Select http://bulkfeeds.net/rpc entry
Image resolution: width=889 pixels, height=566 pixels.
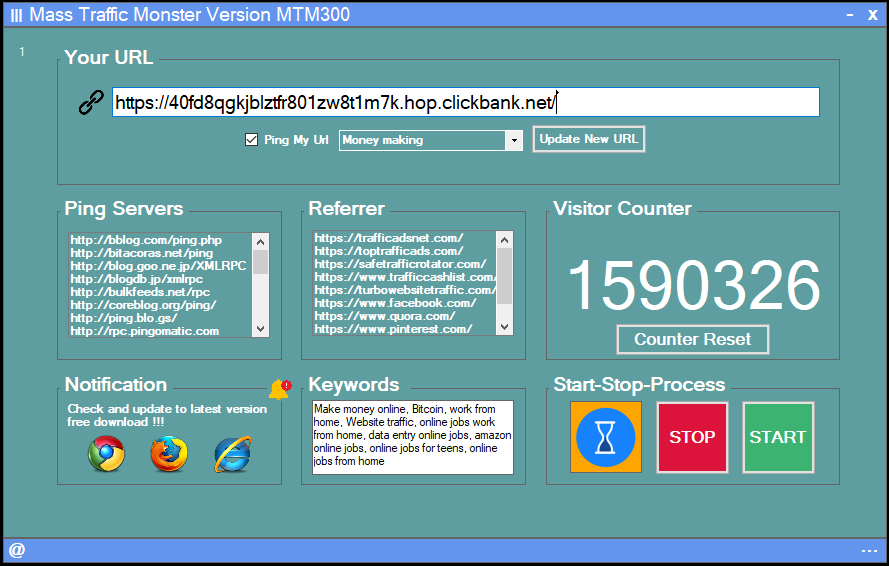coord(140,292)
